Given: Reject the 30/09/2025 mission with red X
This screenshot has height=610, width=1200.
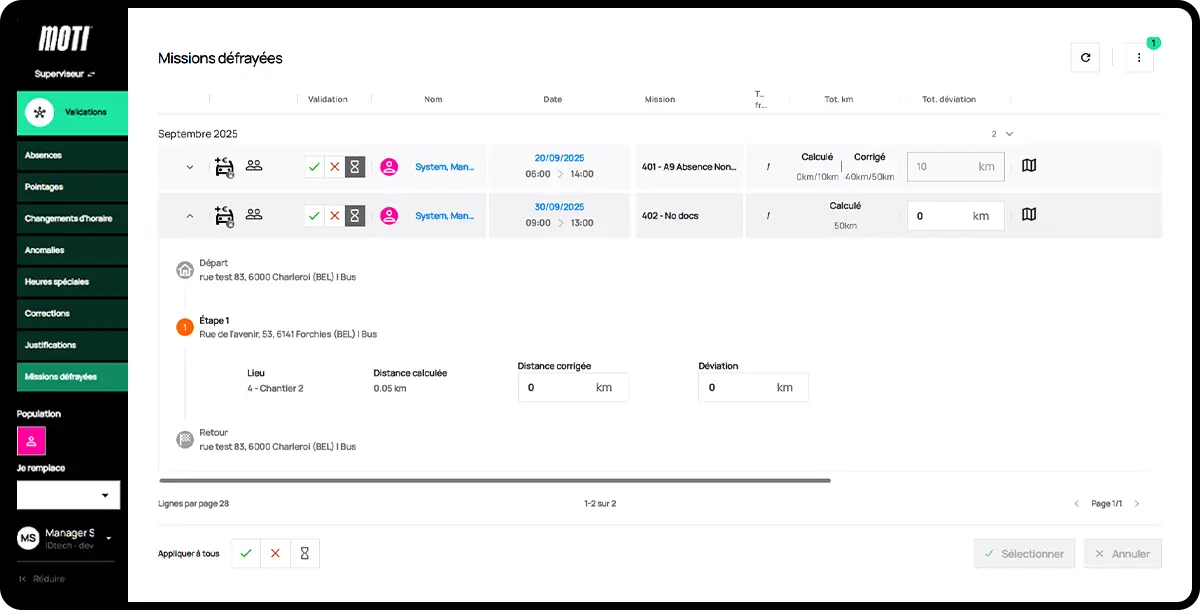Looking at the screenshot, I should pyautogui.click(x=335, y=216).
